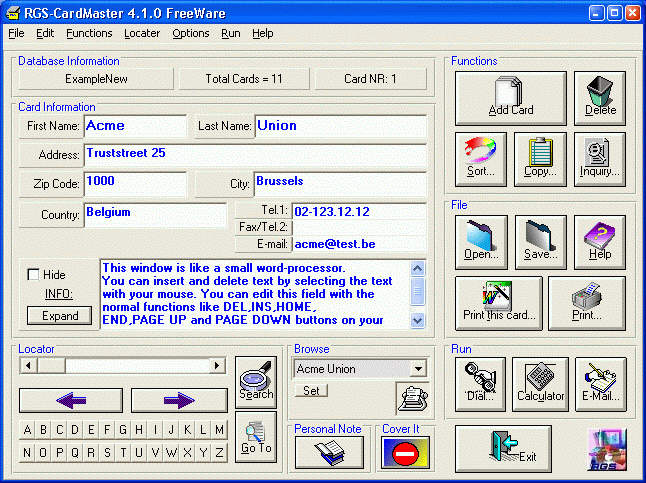646x483 pixels.
Task: Launch the Calculator tool
Action: [540, 384]
